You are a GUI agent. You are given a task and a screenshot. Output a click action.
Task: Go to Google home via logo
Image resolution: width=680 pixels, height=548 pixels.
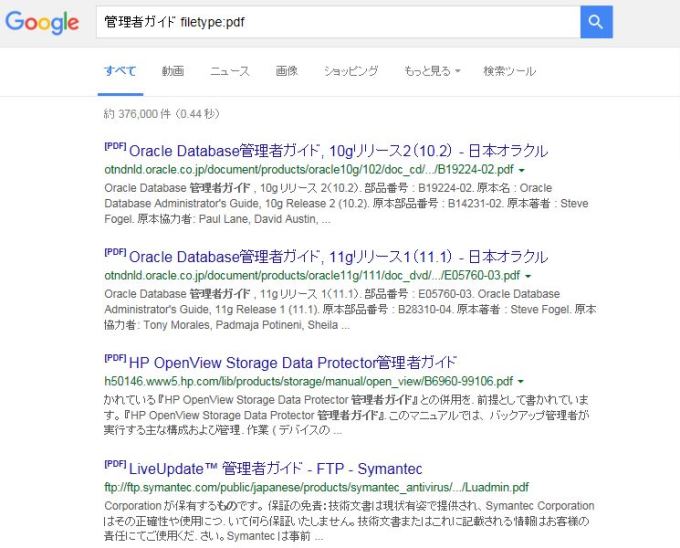click(x=42, y=23)
